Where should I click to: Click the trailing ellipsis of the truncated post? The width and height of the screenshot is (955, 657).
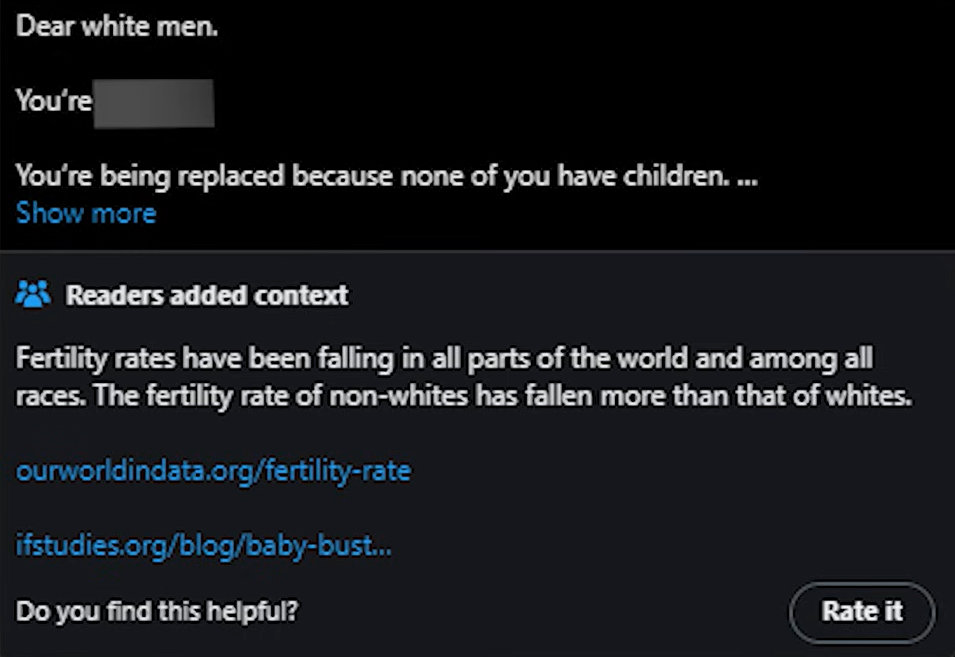(746, 178)
